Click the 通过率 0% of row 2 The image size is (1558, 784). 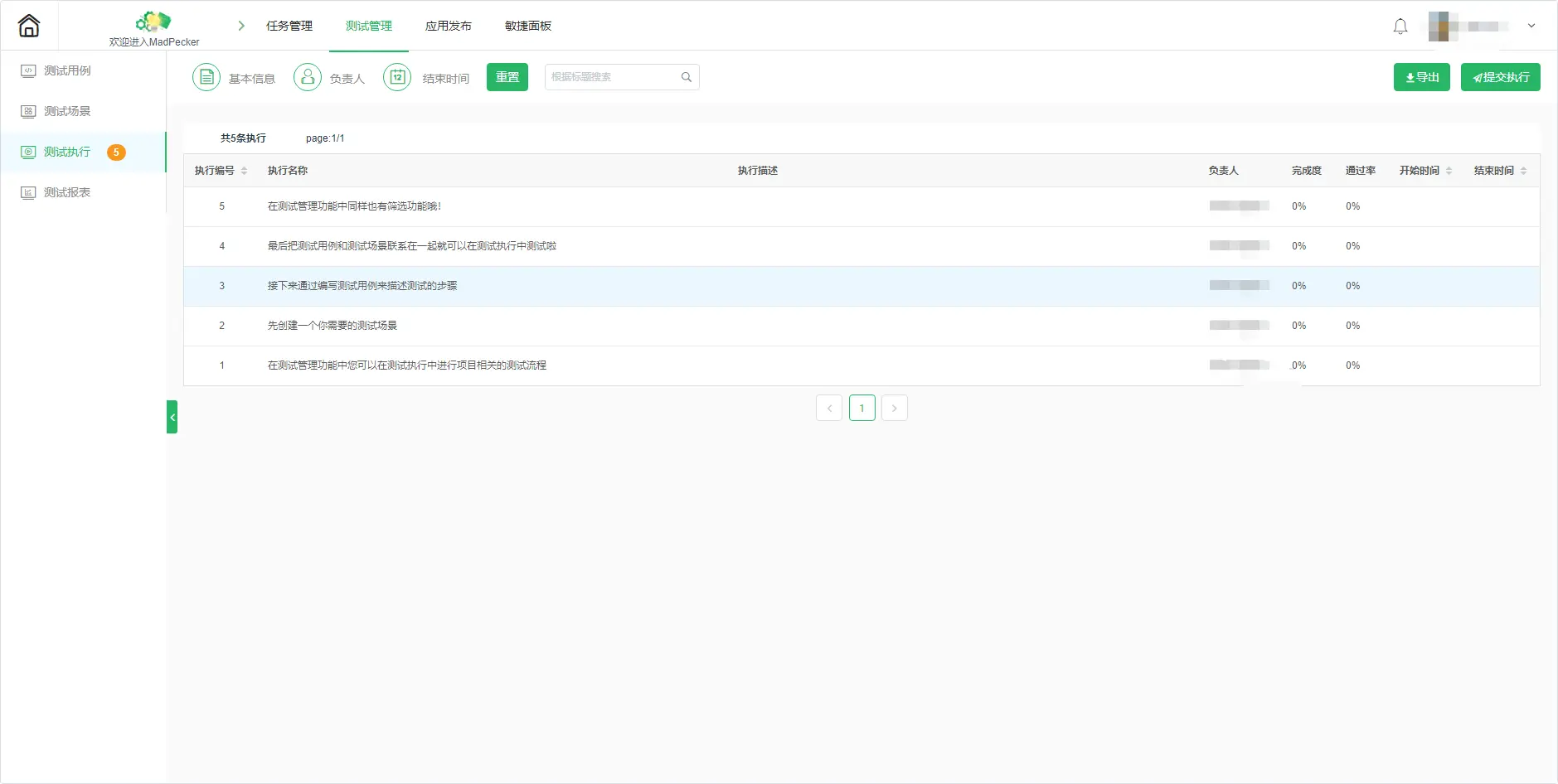[x=1353, y=326]
